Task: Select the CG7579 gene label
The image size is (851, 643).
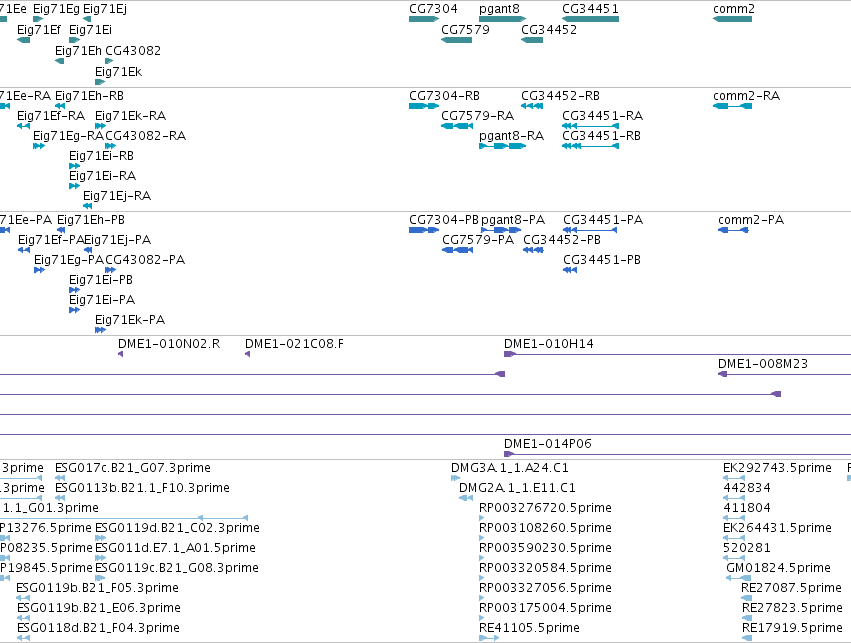Action: (465, 30)
